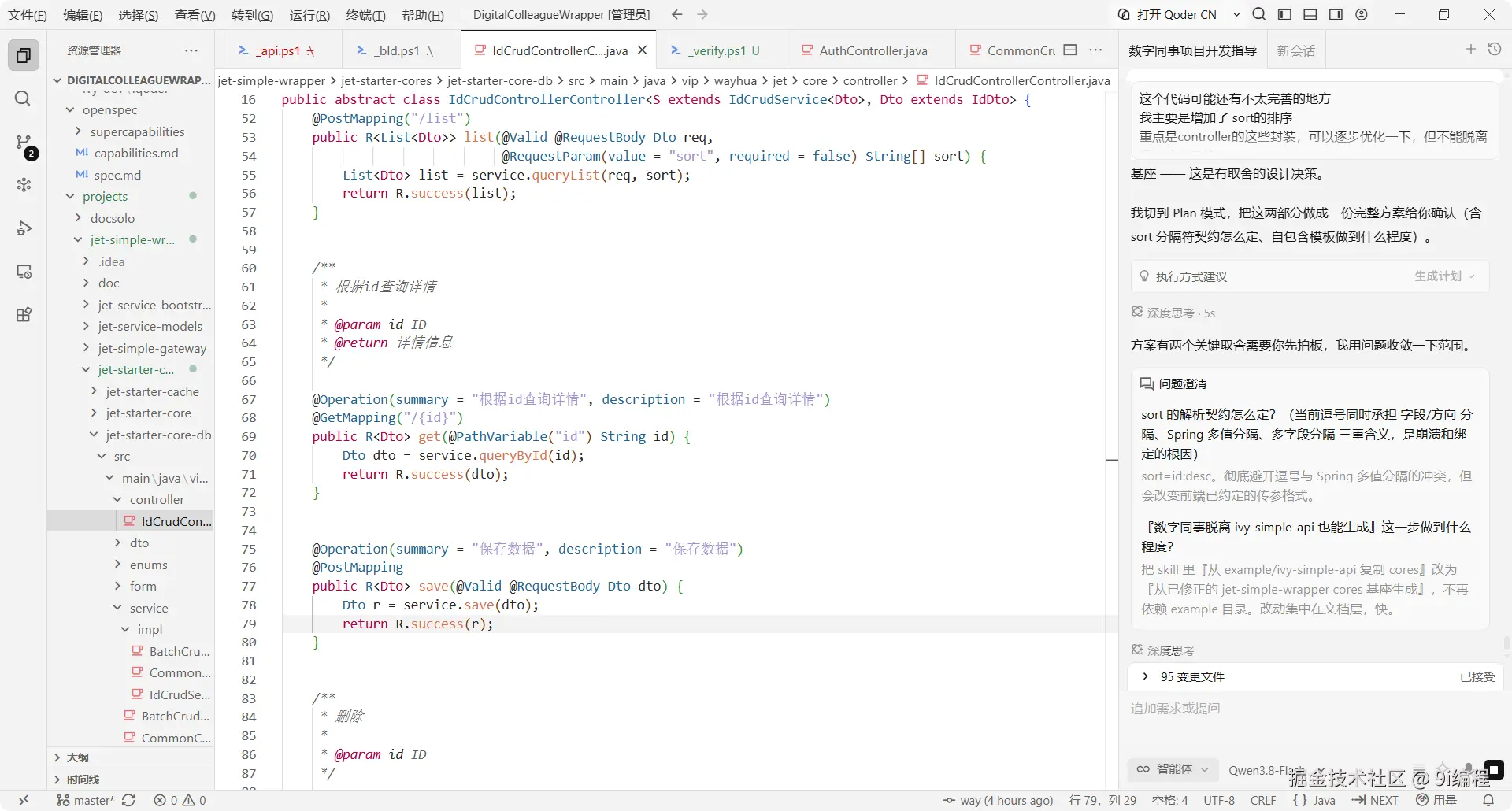This screenshot has height=811, width=1512.
Task: Open spec.md in the file tree
Action: pos(117,175)
